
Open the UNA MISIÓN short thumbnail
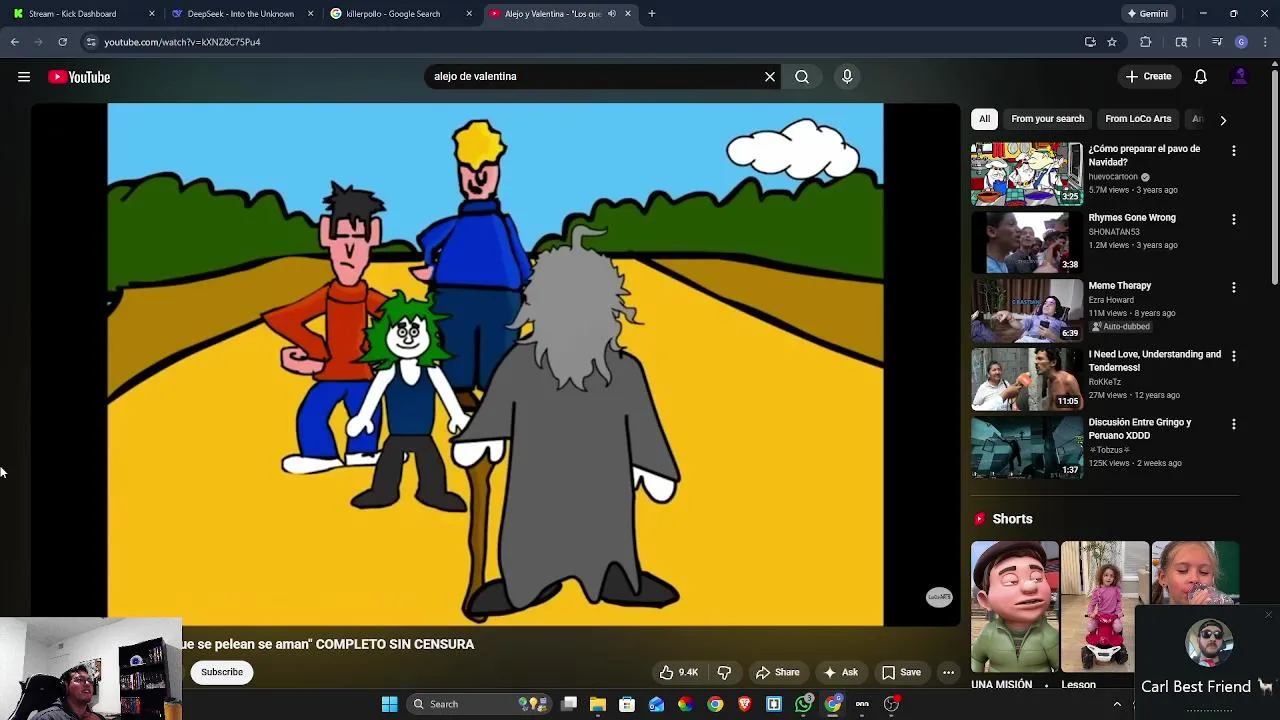click(1014, 607)
